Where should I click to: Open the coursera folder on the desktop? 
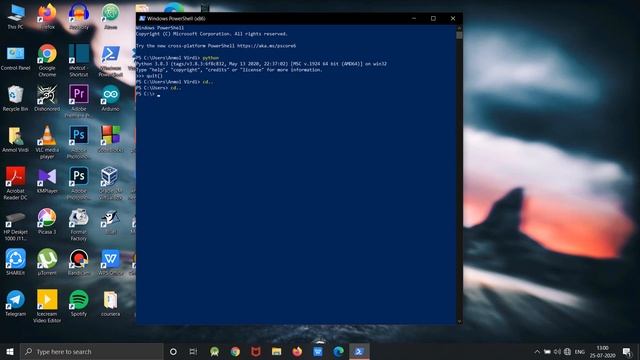(x=111, y=303)
